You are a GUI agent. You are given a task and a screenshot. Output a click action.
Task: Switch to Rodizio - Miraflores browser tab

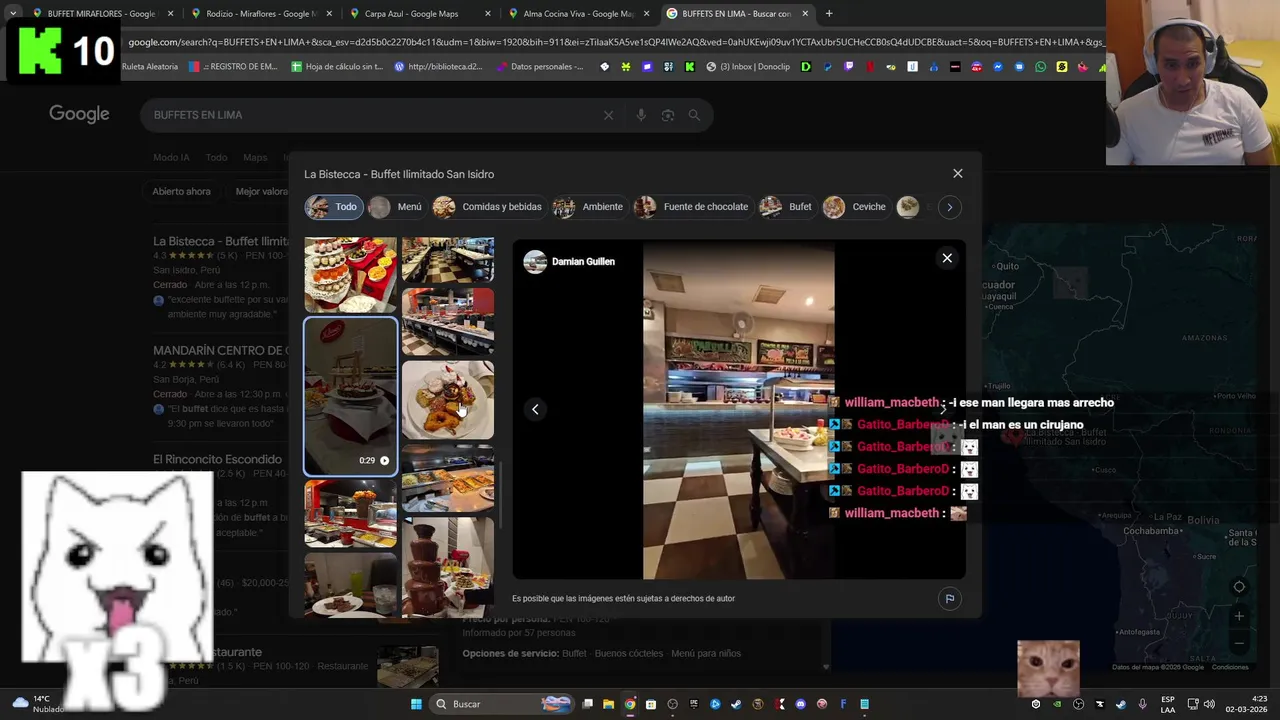point(260,14)
